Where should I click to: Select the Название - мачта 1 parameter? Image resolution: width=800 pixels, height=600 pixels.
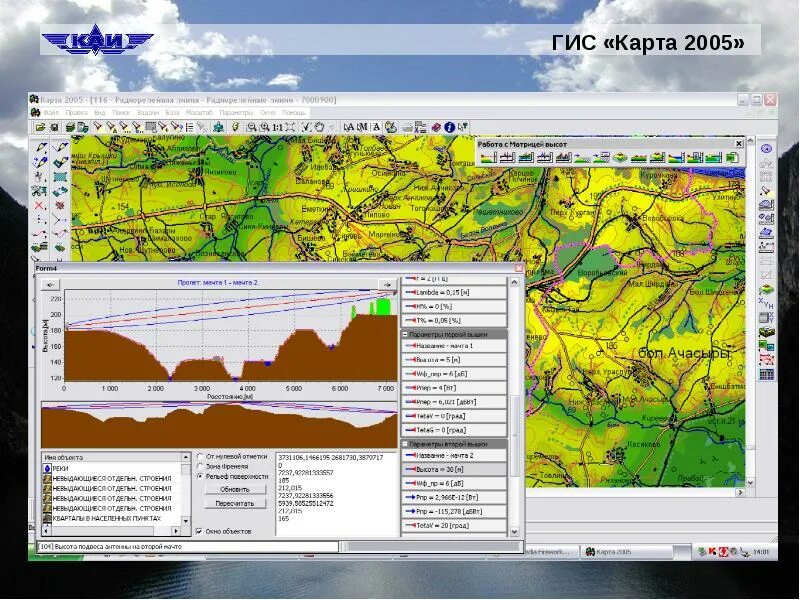tap(454, 346)
